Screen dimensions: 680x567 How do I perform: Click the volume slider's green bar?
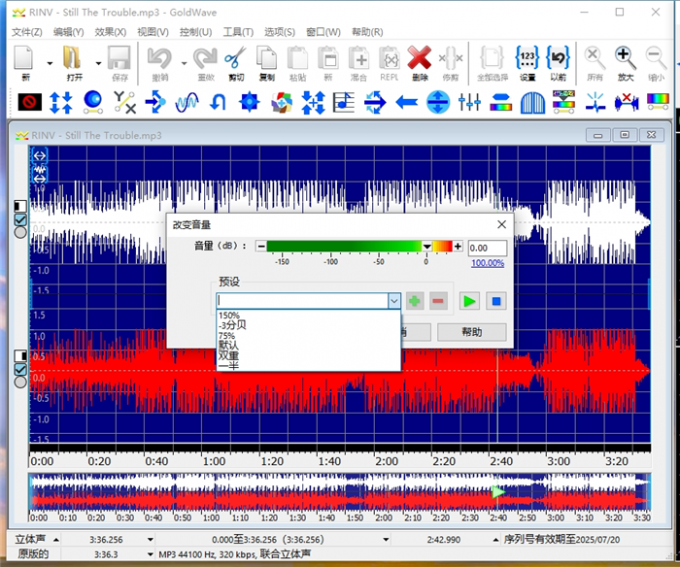344,246
